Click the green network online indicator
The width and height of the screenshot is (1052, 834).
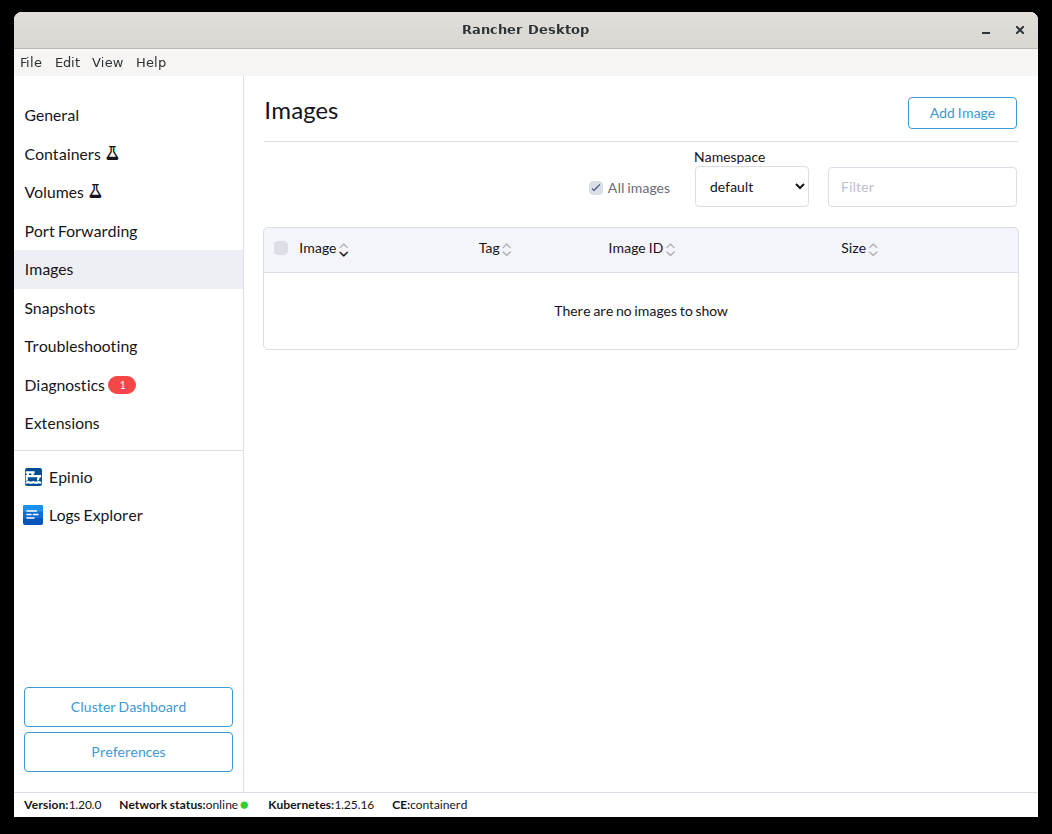[x=244, y=805]
